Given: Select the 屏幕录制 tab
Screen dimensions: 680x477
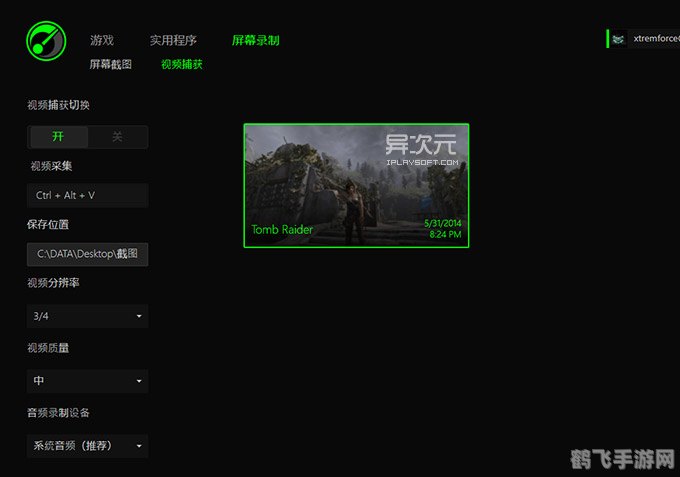Looking at the screenshot, I should click(255, 40).
